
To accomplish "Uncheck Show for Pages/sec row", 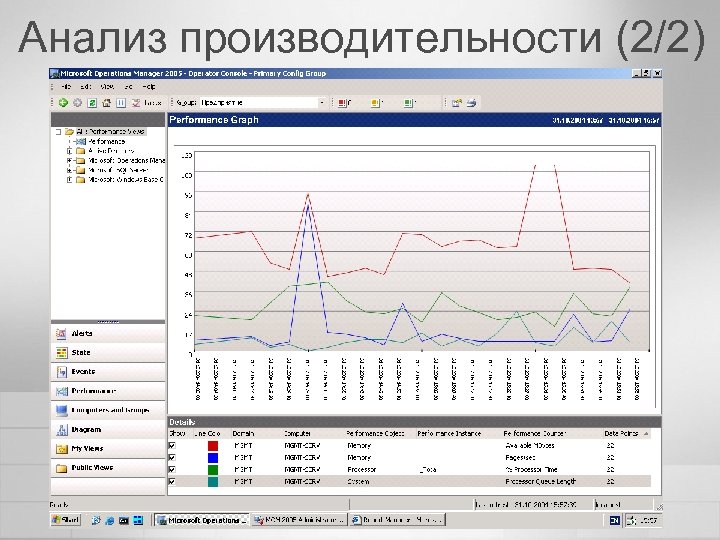I will 172,458.
